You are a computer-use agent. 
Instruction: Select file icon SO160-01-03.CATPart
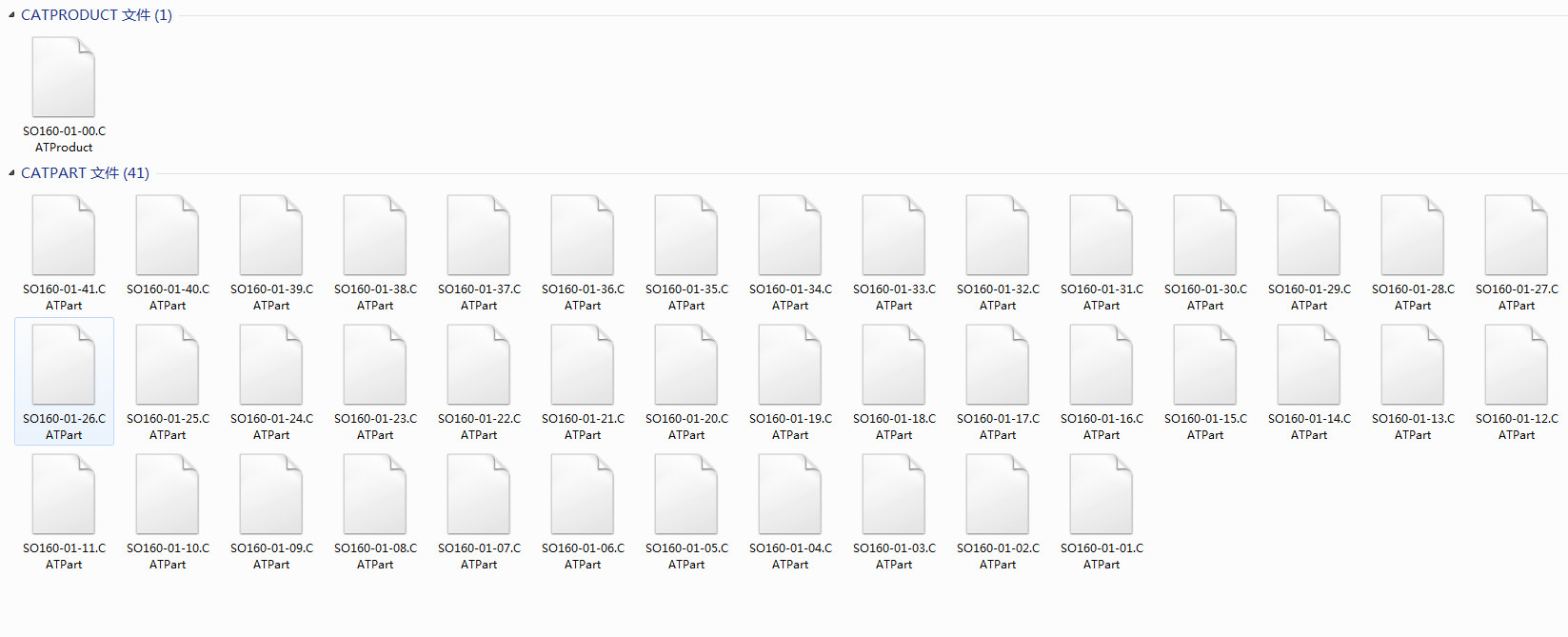click(894, 494)
